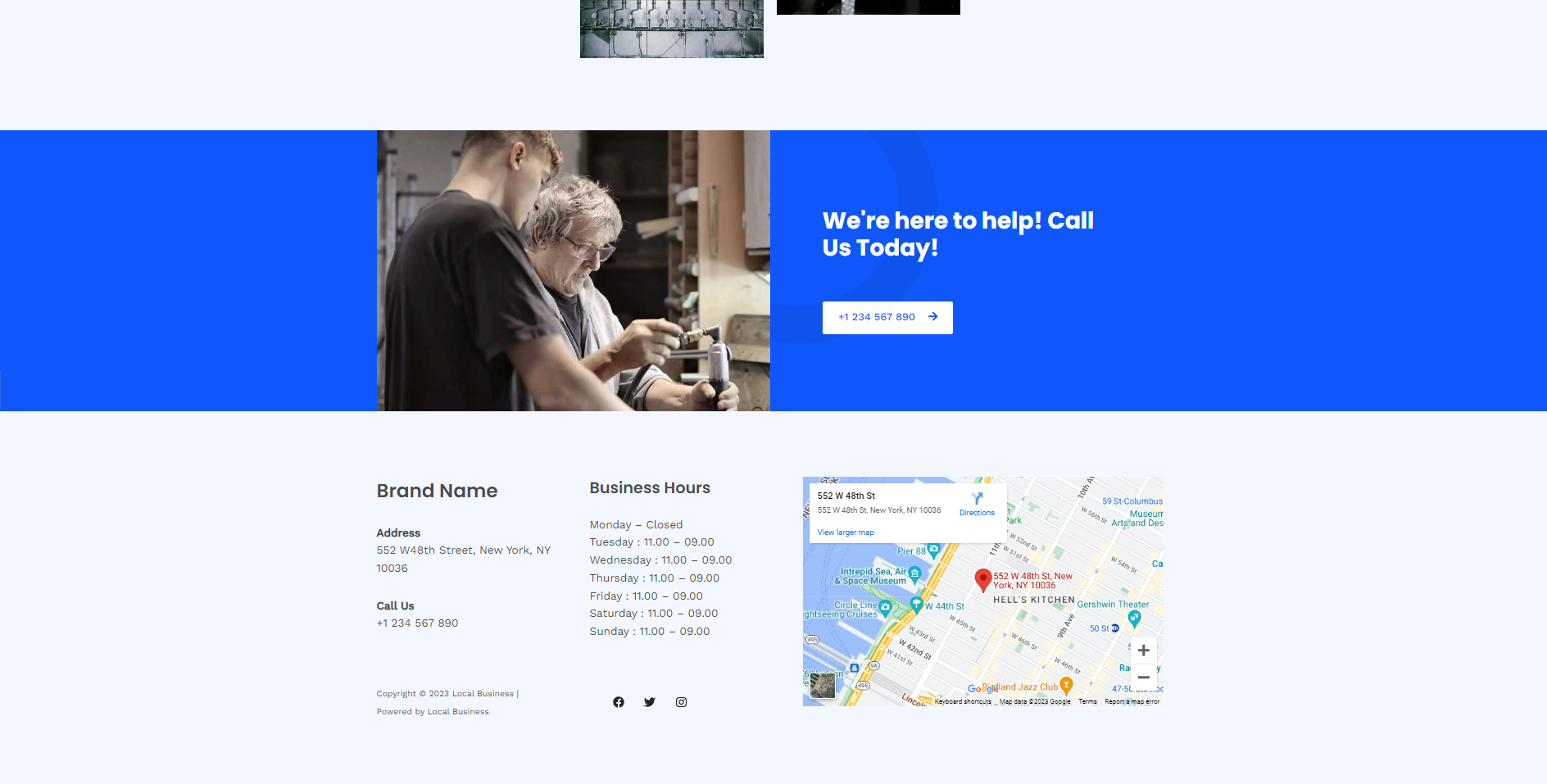Viewport: 1547px width, 784px height.
Task: Open the Instagram social icon
Action: 681,702
